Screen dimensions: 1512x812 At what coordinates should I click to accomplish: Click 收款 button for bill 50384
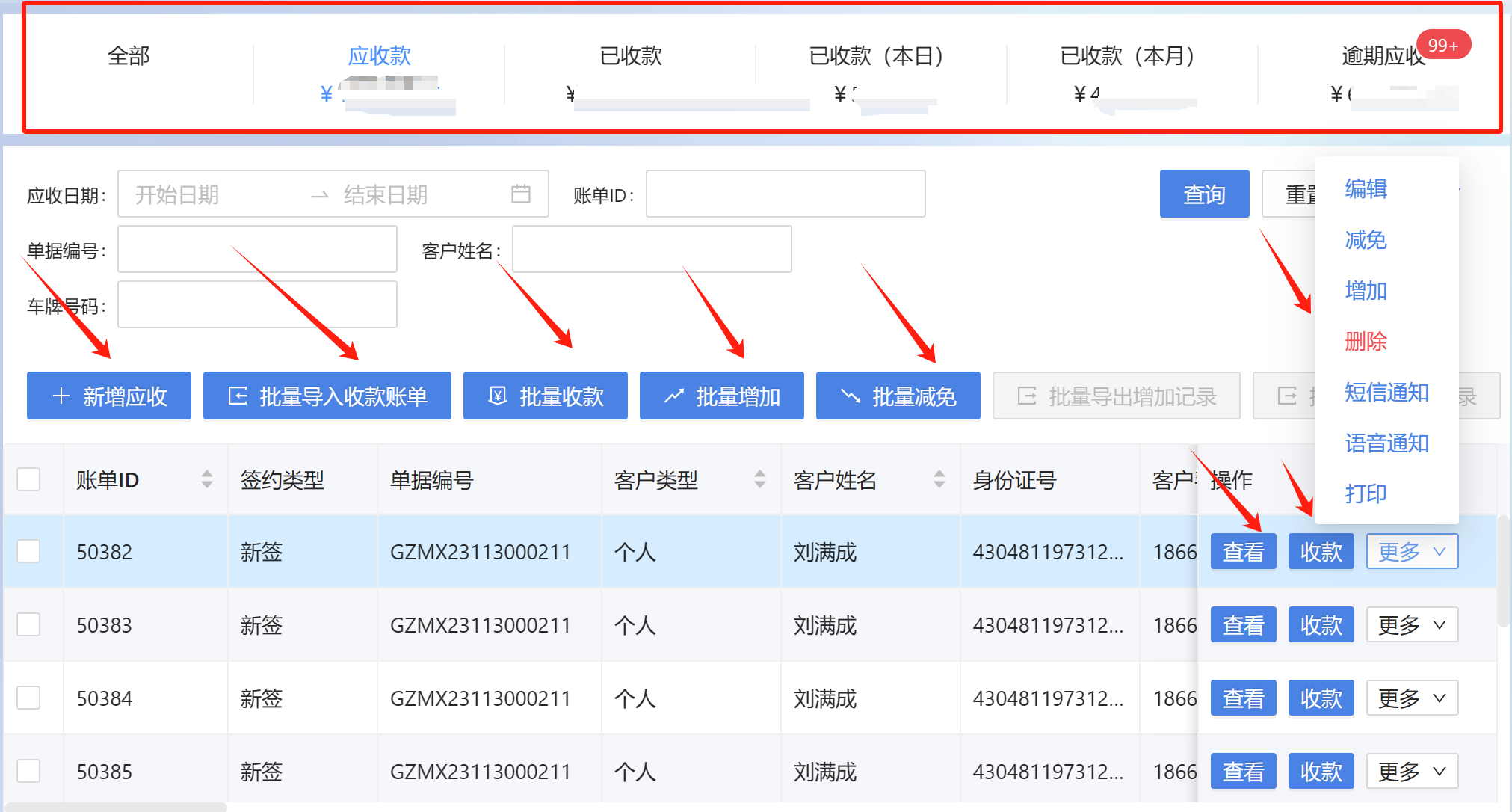coord(1321,698)
